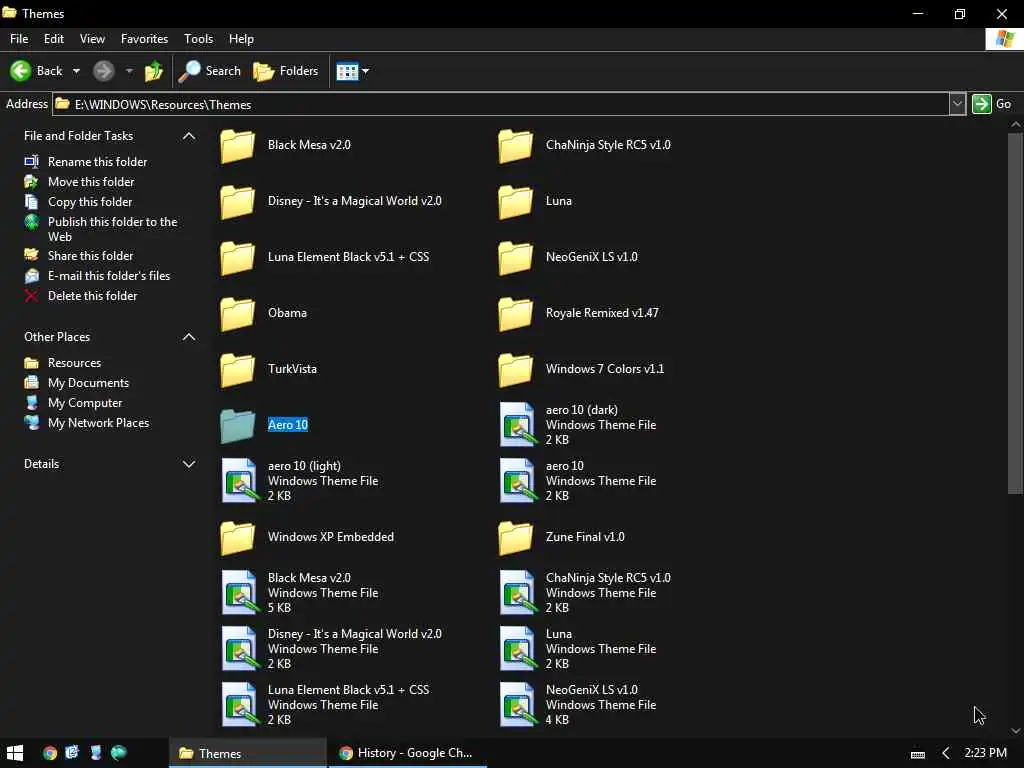Toggle the Folders tree pane
Image resolution: width=1024 pixels, height=768 pixels.
pyautogui.click(x=285, y=71)
